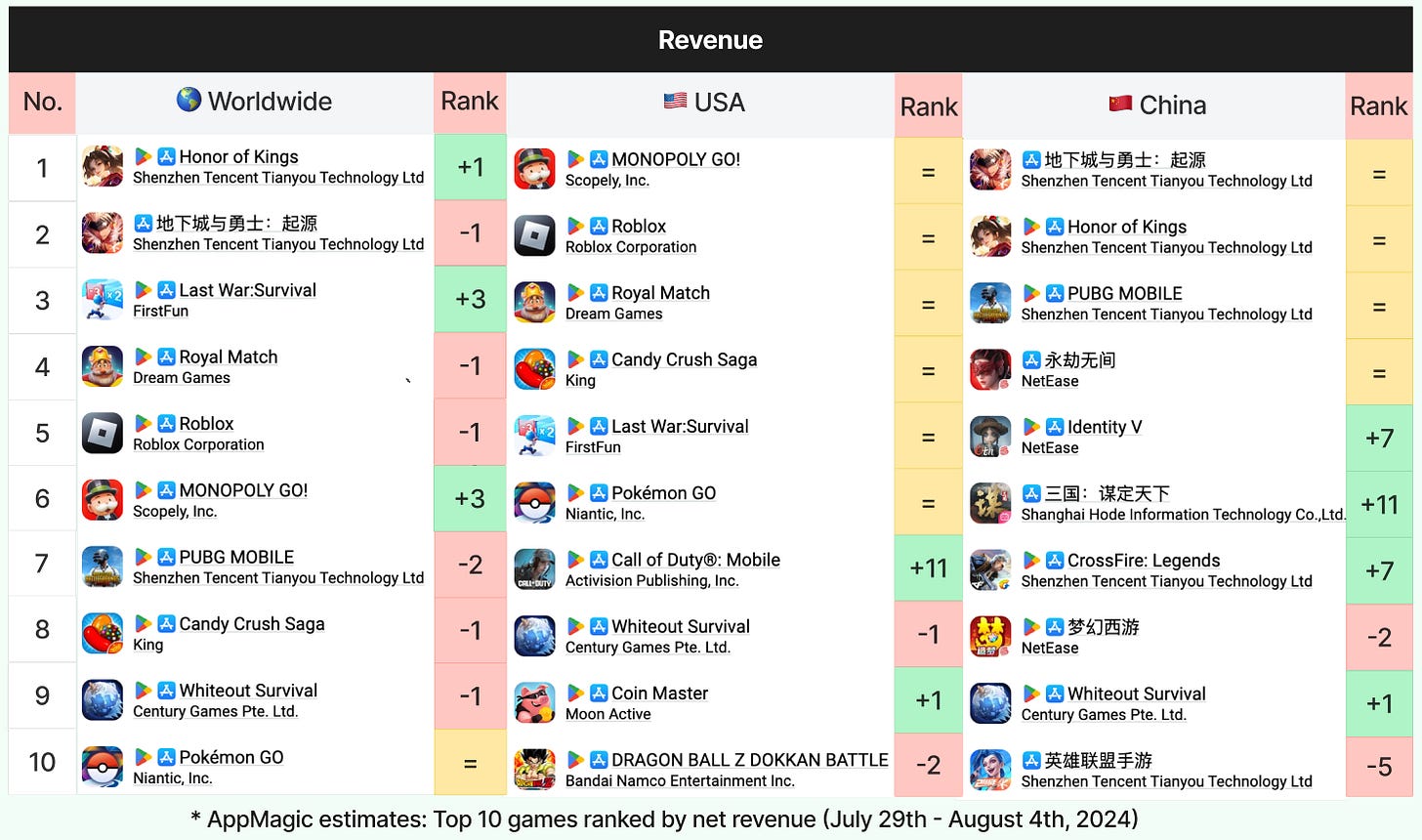
Task: Open Scopely, Inc. publisher link under USA
Action: pos(607,181)
